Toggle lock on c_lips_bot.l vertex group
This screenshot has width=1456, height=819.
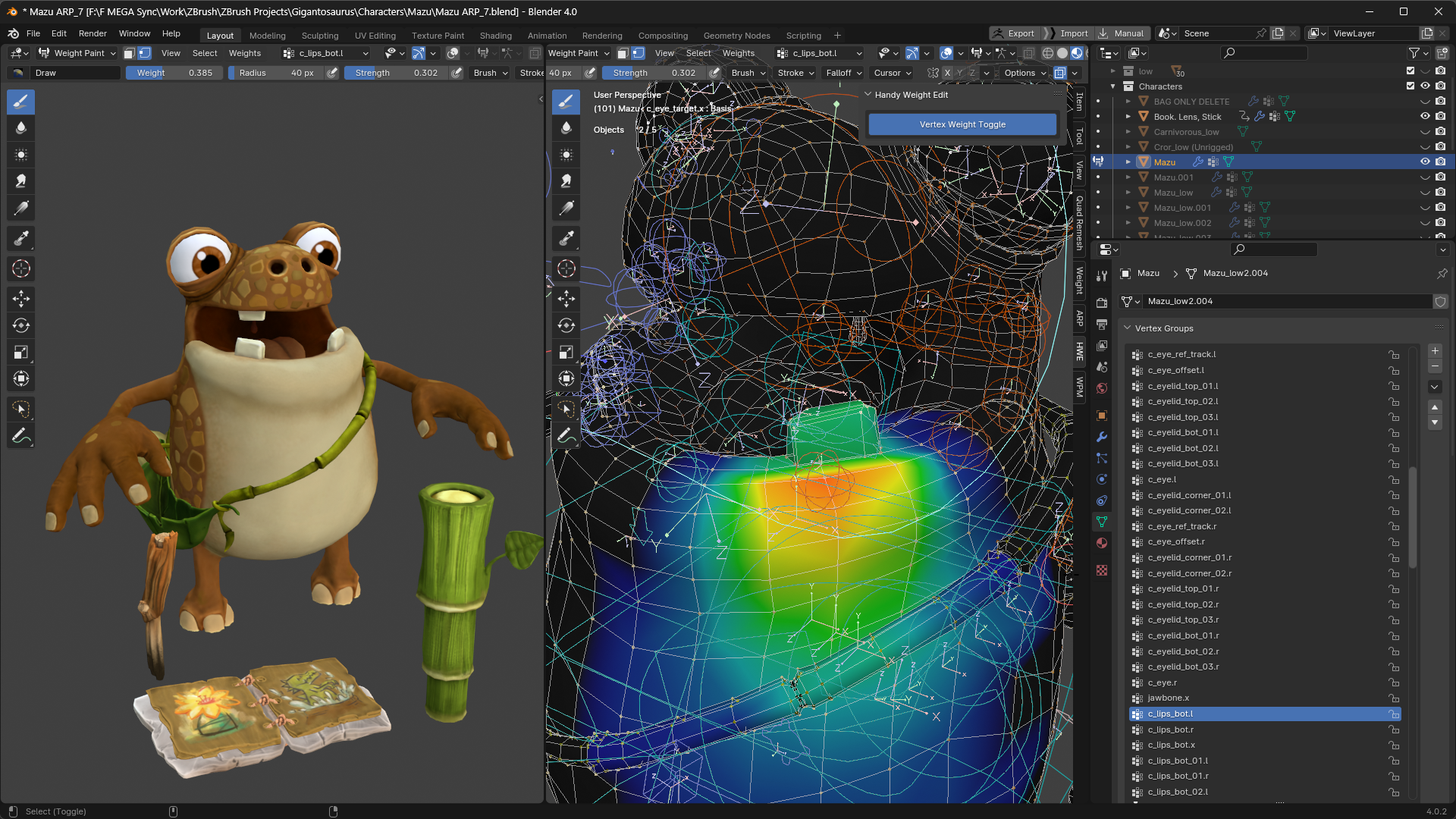click(1394, 714)
